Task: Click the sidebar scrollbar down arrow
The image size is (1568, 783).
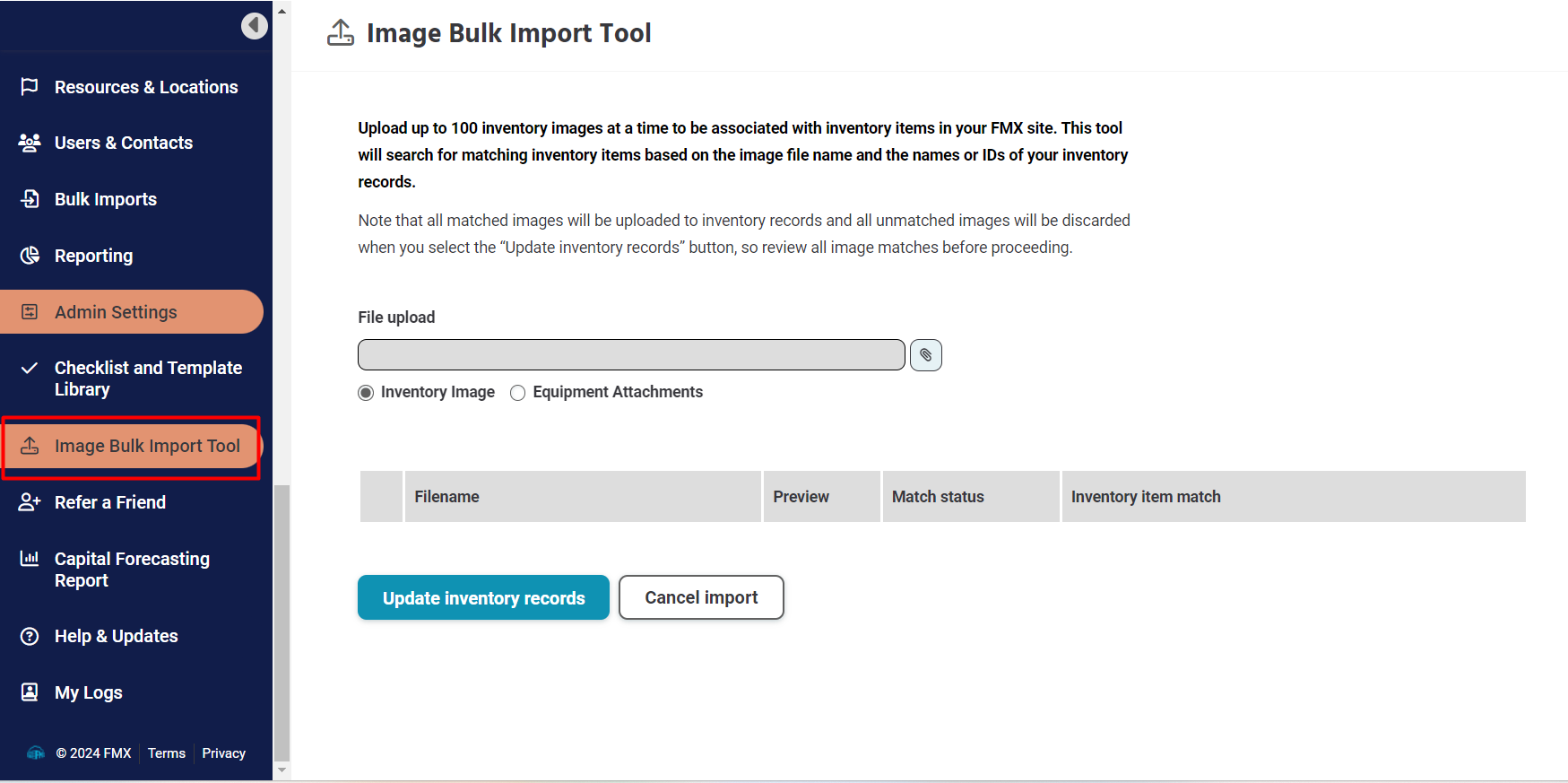Action: [x=282, y=770]
